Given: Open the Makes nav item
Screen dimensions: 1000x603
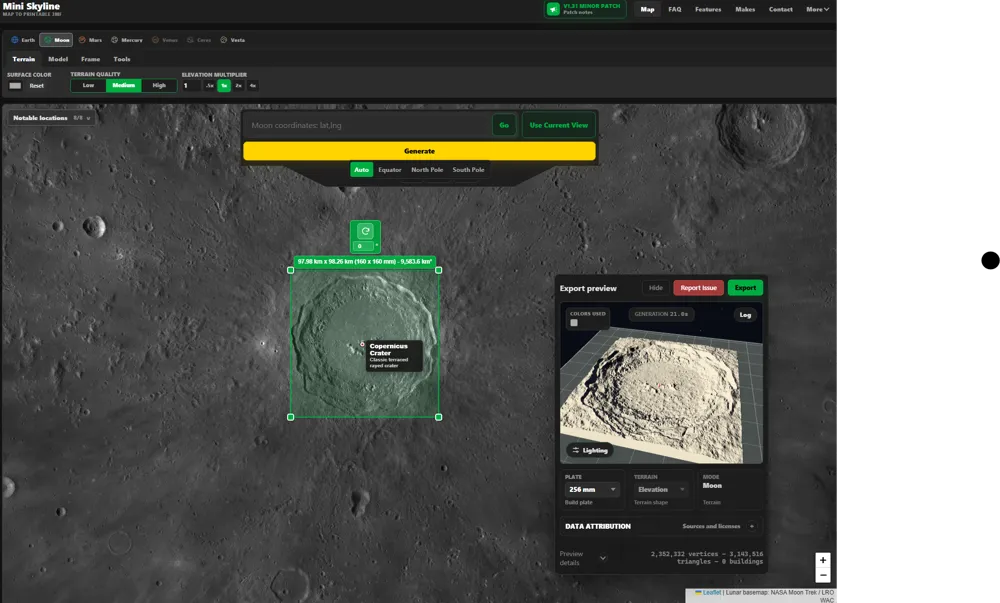Looking at the screenshot, I should tap(745, 10).
